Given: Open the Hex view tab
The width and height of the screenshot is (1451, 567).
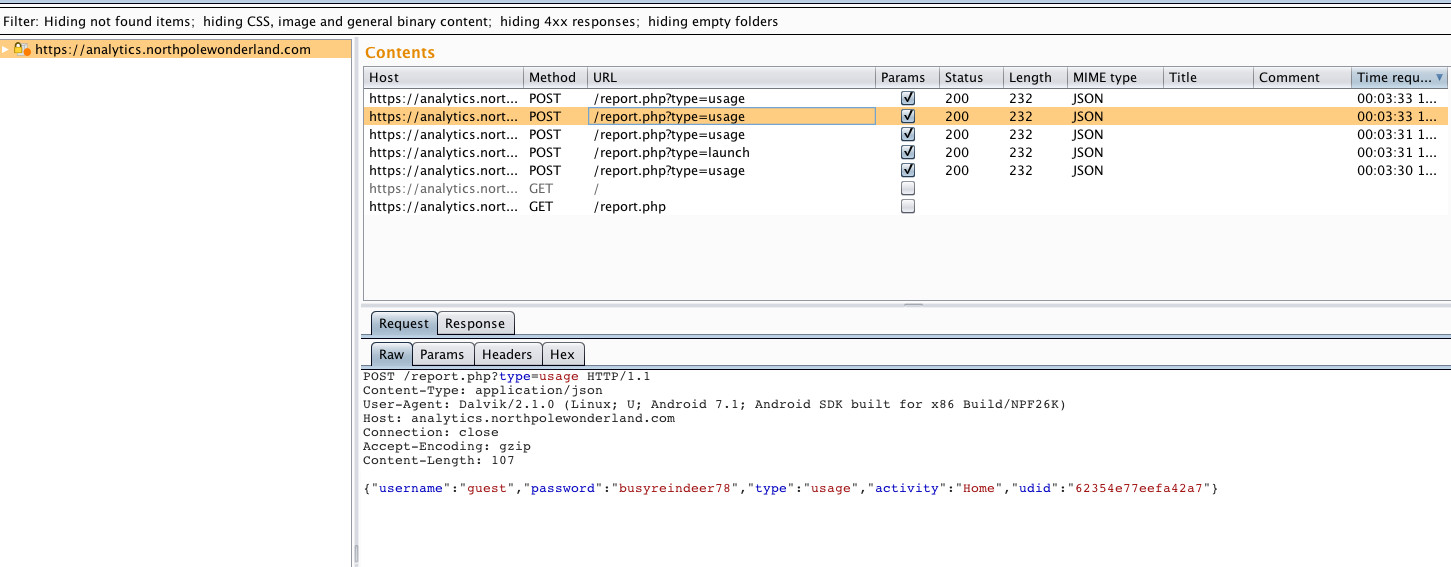Looking at the screenshot, I should [x=562, y=354].
